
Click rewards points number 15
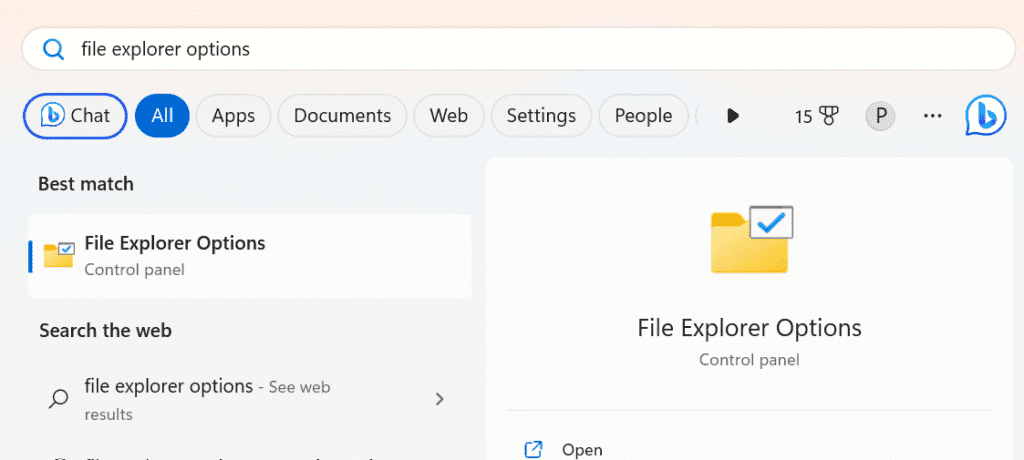(803, 117)
